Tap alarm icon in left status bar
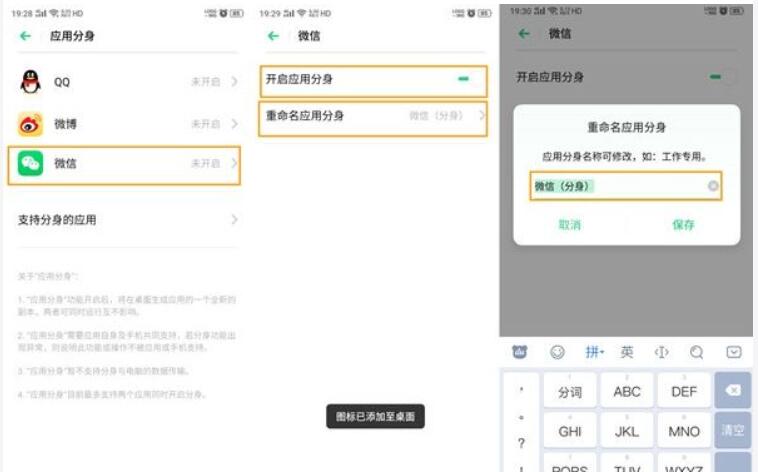The image size is (758, 472). click(223, 13)
